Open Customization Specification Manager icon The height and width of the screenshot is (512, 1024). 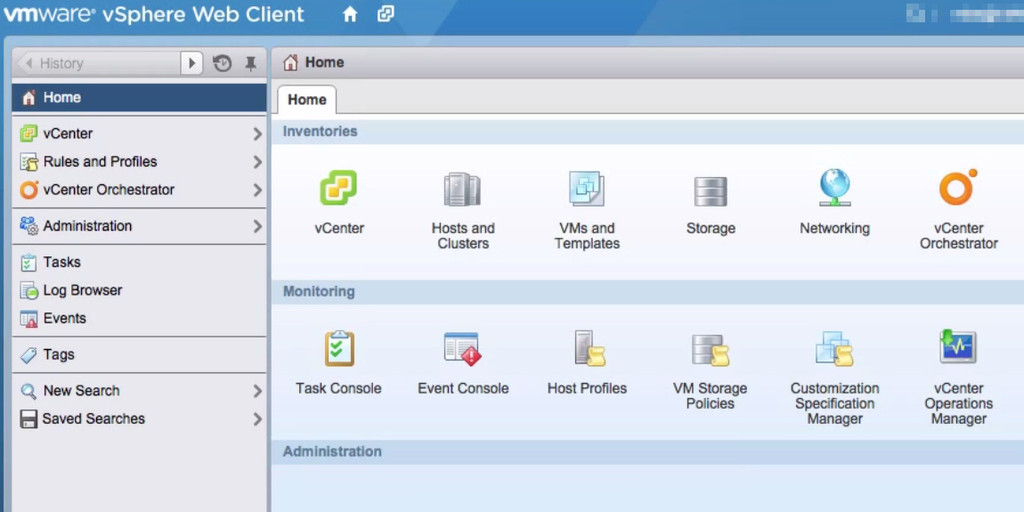point(835,349)
